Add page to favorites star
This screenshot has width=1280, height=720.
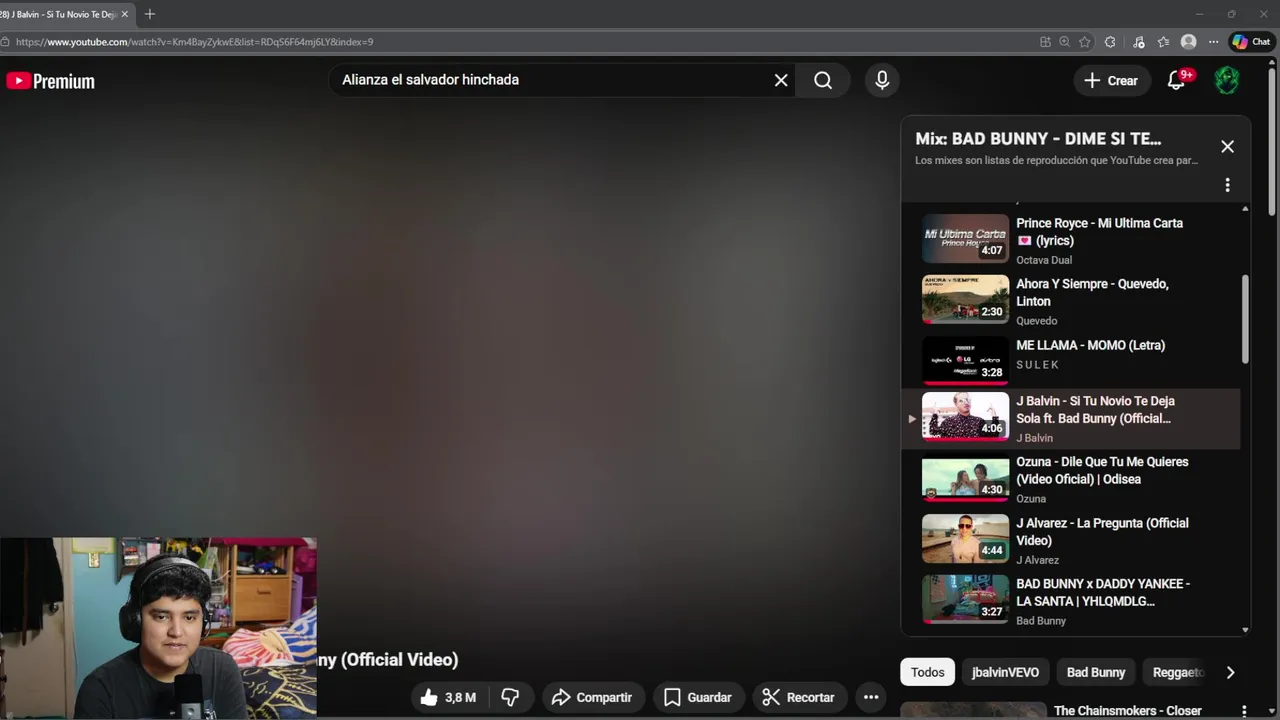point(1085,42)
